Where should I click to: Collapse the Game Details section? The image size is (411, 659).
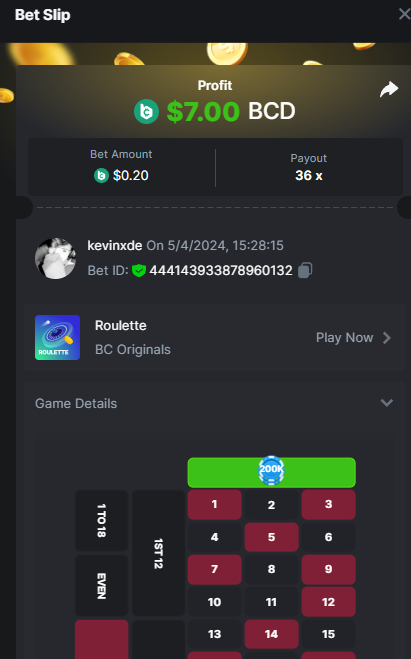[387, 403]
